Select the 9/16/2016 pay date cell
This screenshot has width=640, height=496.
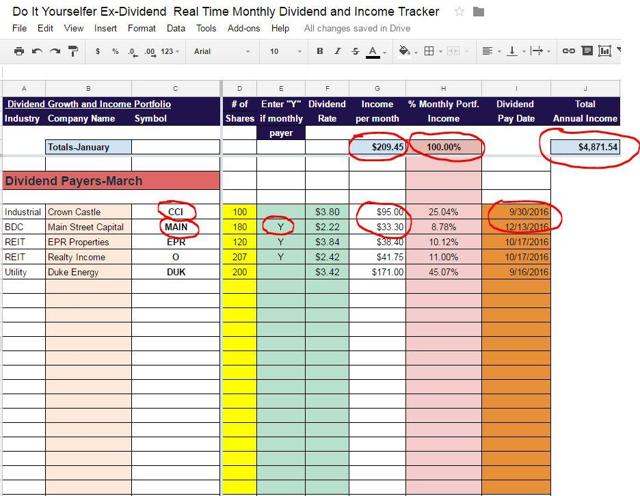(516, 272)
